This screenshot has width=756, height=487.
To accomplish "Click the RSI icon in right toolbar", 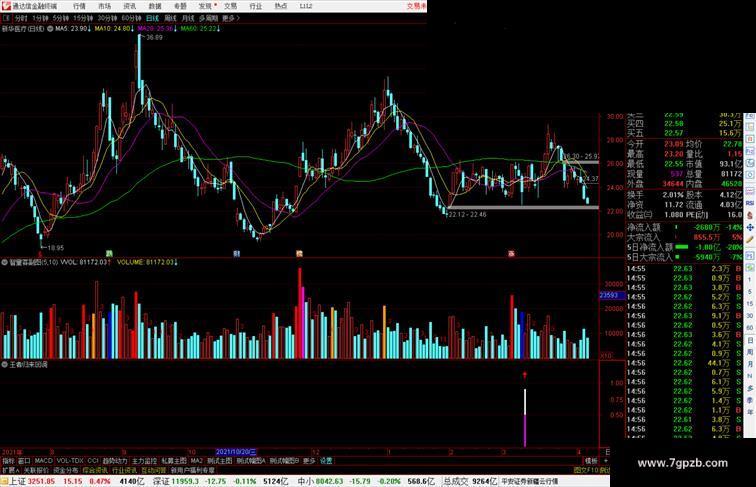I will [x=750, y=203].
